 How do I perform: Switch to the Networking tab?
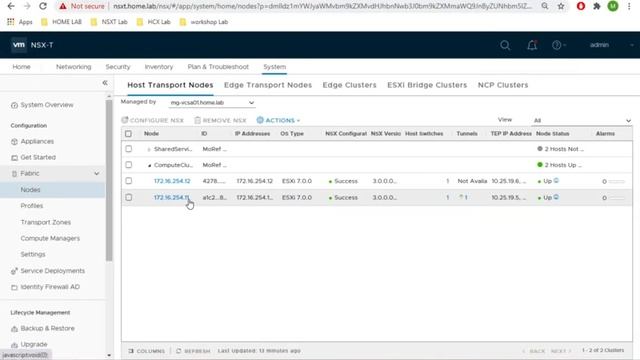click(73, 67)
